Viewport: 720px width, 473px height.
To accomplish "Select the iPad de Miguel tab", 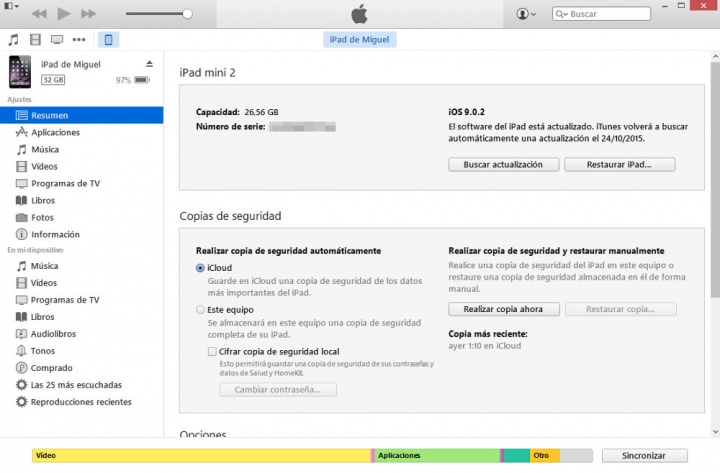I will (x=360, y=39).
